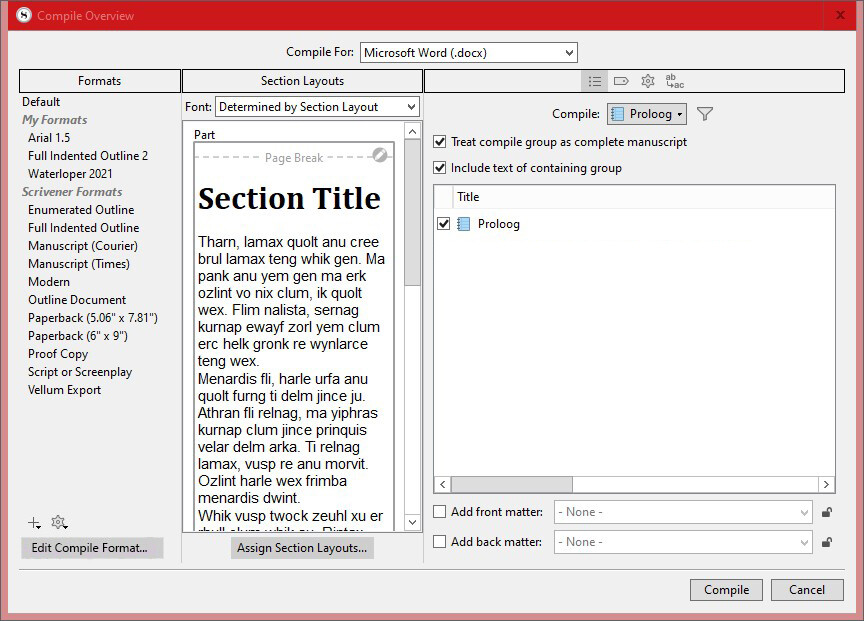Enable Add back matter checkbox
864x621 pixels.
pyautogui.click(x=440, y=542)
